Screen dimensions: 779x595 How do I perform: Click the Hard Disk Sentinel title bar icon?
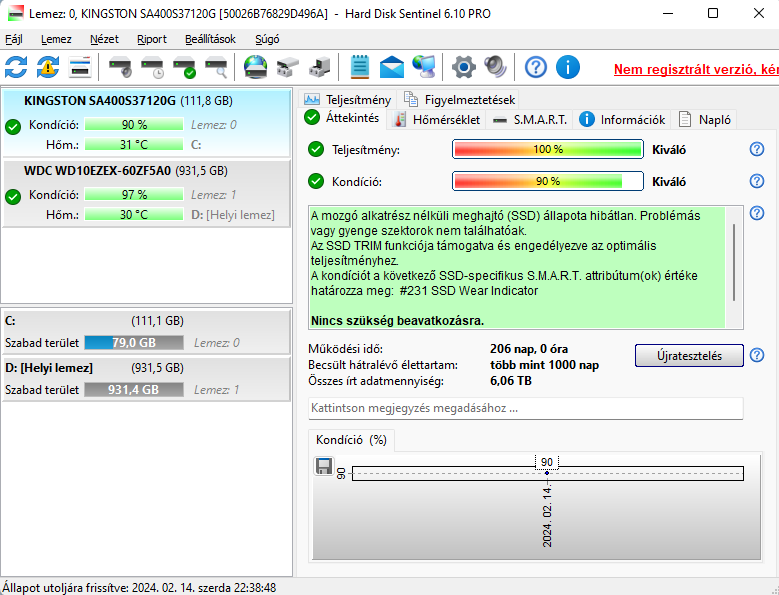(x=15, y=13)
